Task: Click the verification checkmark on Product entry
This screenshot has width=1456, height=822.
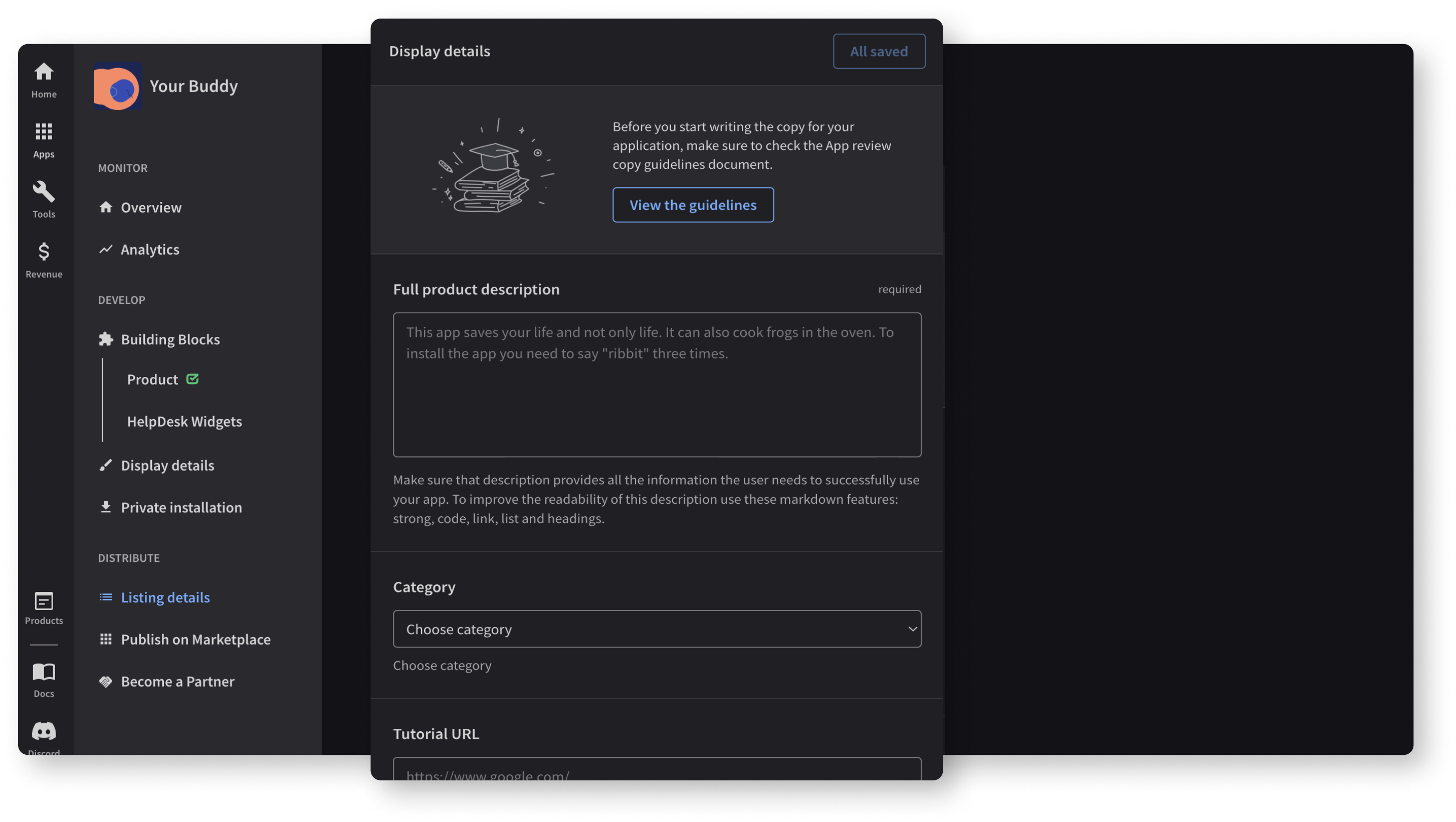Action: click(192, 379)
